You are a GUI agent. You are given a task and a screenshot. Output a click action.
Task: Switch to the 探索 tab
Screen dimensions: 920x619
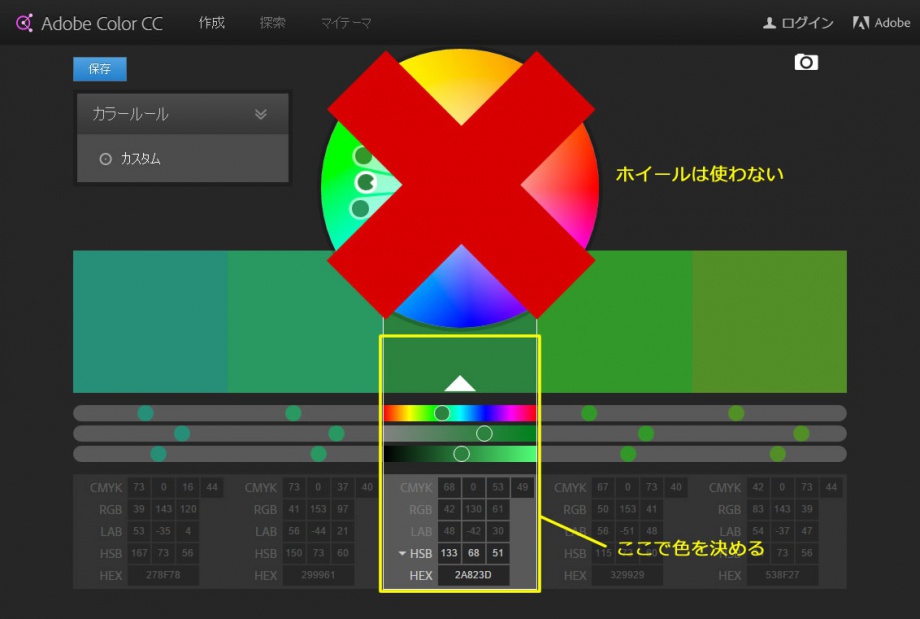pyautogui.click(x=272, y=22)
